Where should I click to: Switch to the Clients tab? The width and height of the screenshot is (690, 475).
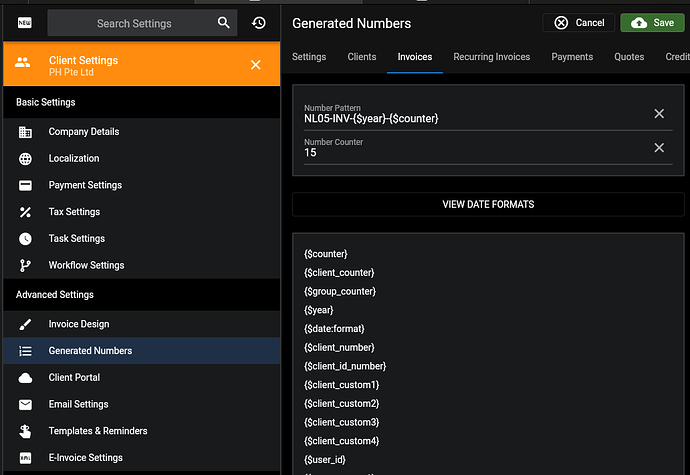[x=362, y=57]
